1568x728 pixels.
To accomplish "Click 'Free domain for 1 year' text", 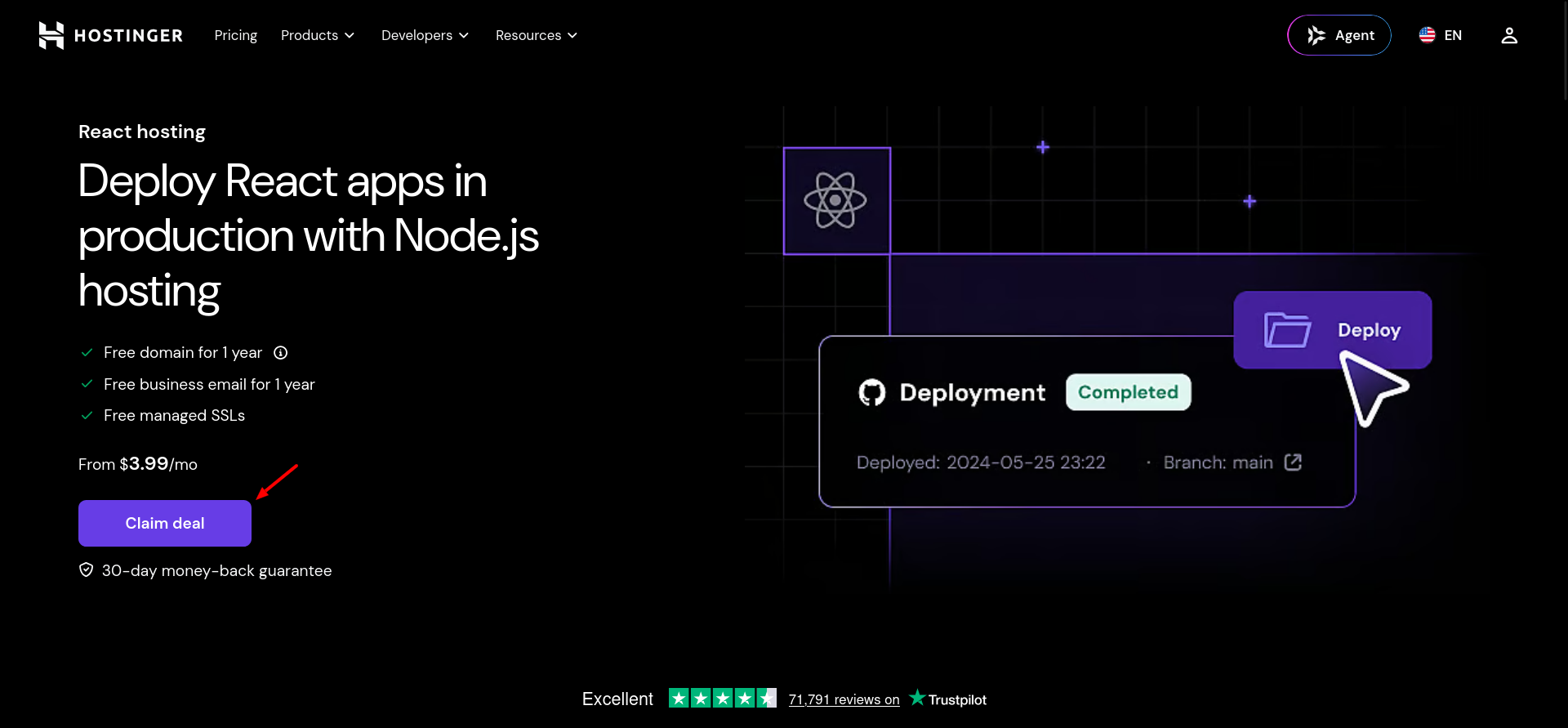I will click(183, 352).
